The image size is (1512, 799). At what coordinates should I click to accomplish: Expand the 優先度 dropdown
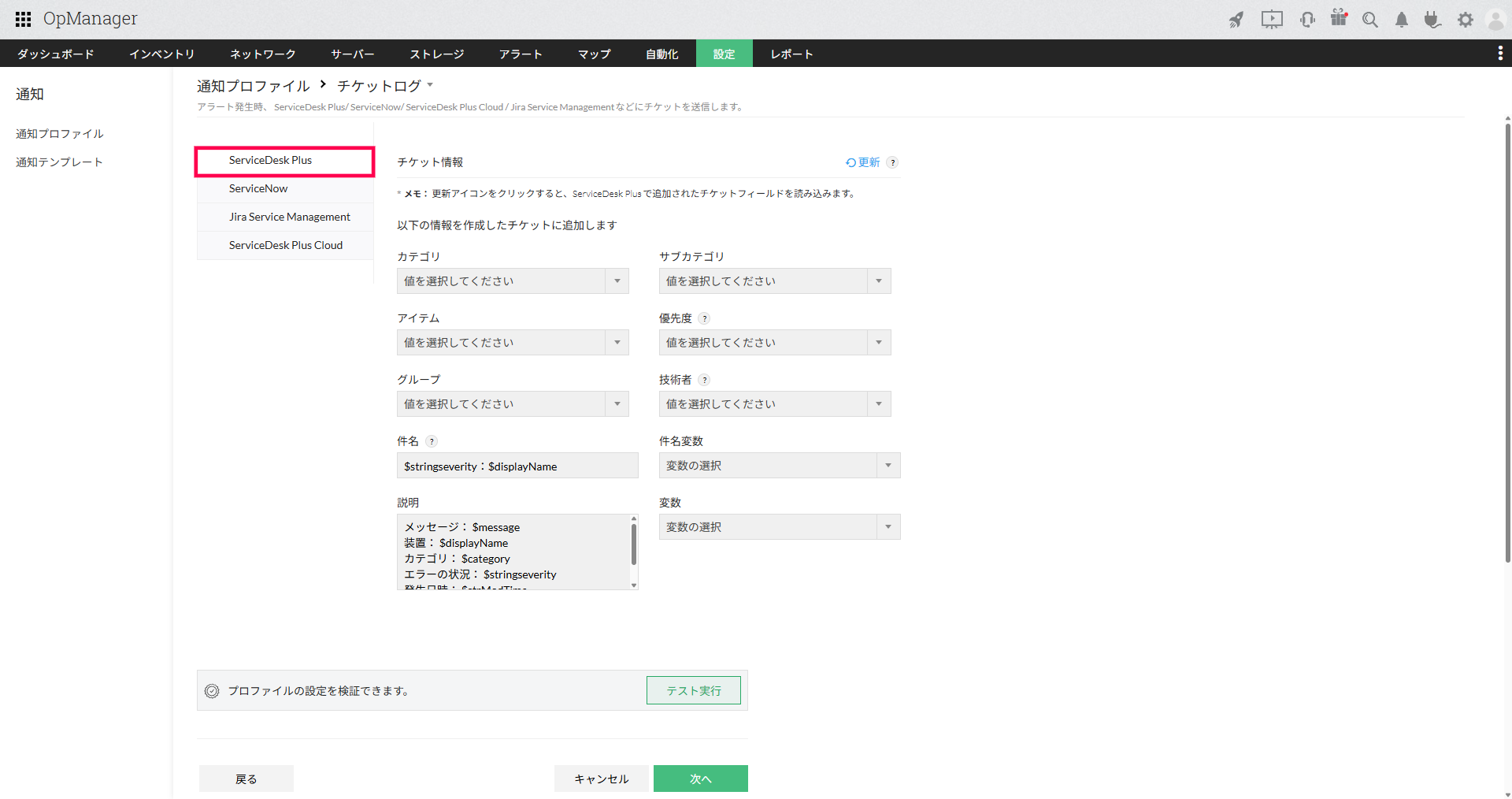pyautogui.click(x=775, y=343)
